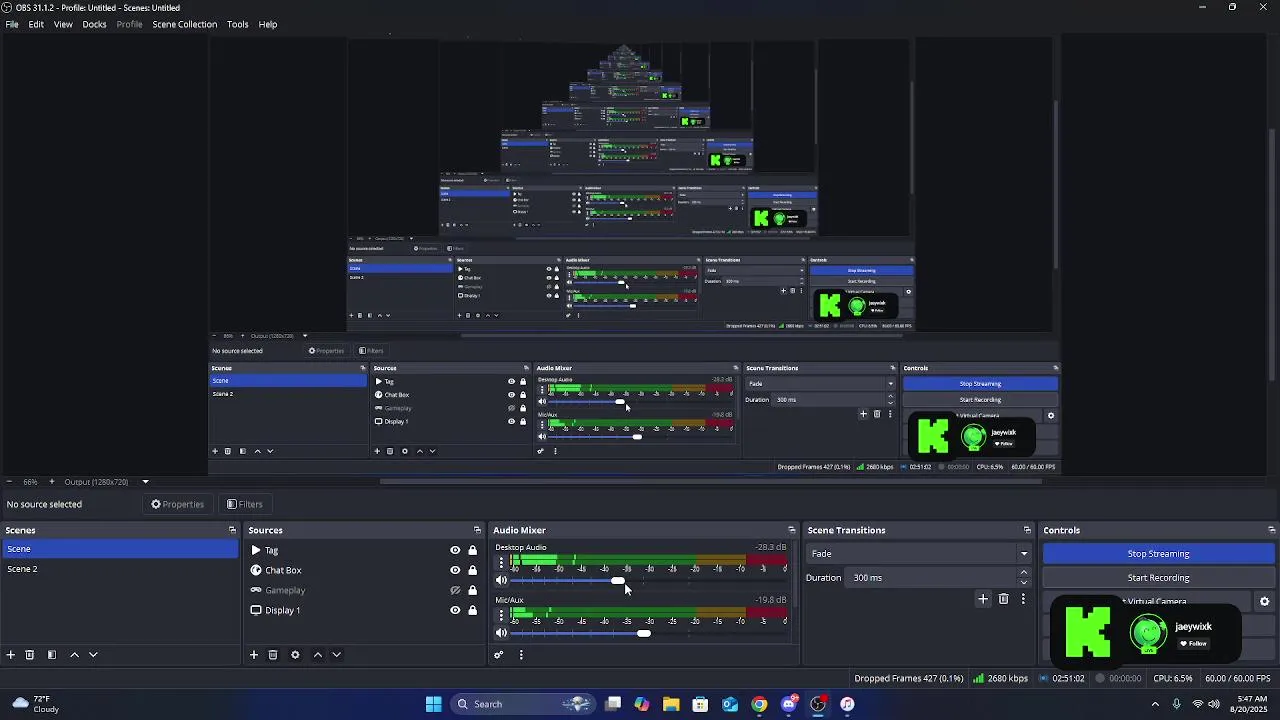The image size is (1280, 720).
Task: Open scene filters icon in Scenes toolbar
Action: point(52,655)
